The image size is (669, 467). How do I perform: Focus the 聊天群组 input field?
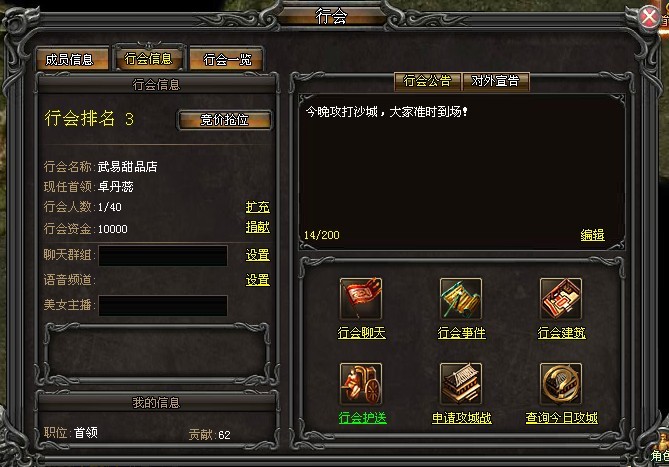[163, 255]
